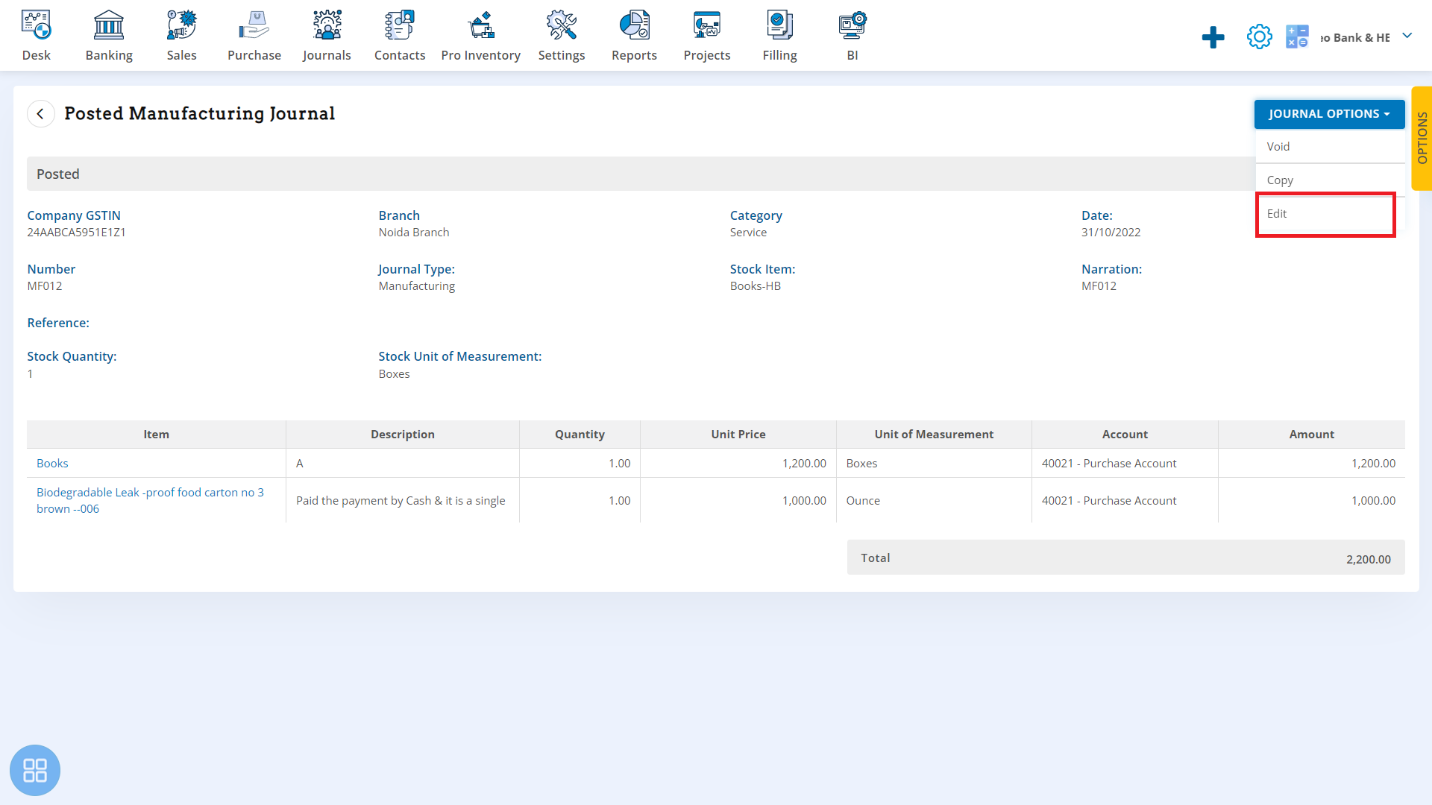
Task: Click the Description column header
Action: click(402, 434)
